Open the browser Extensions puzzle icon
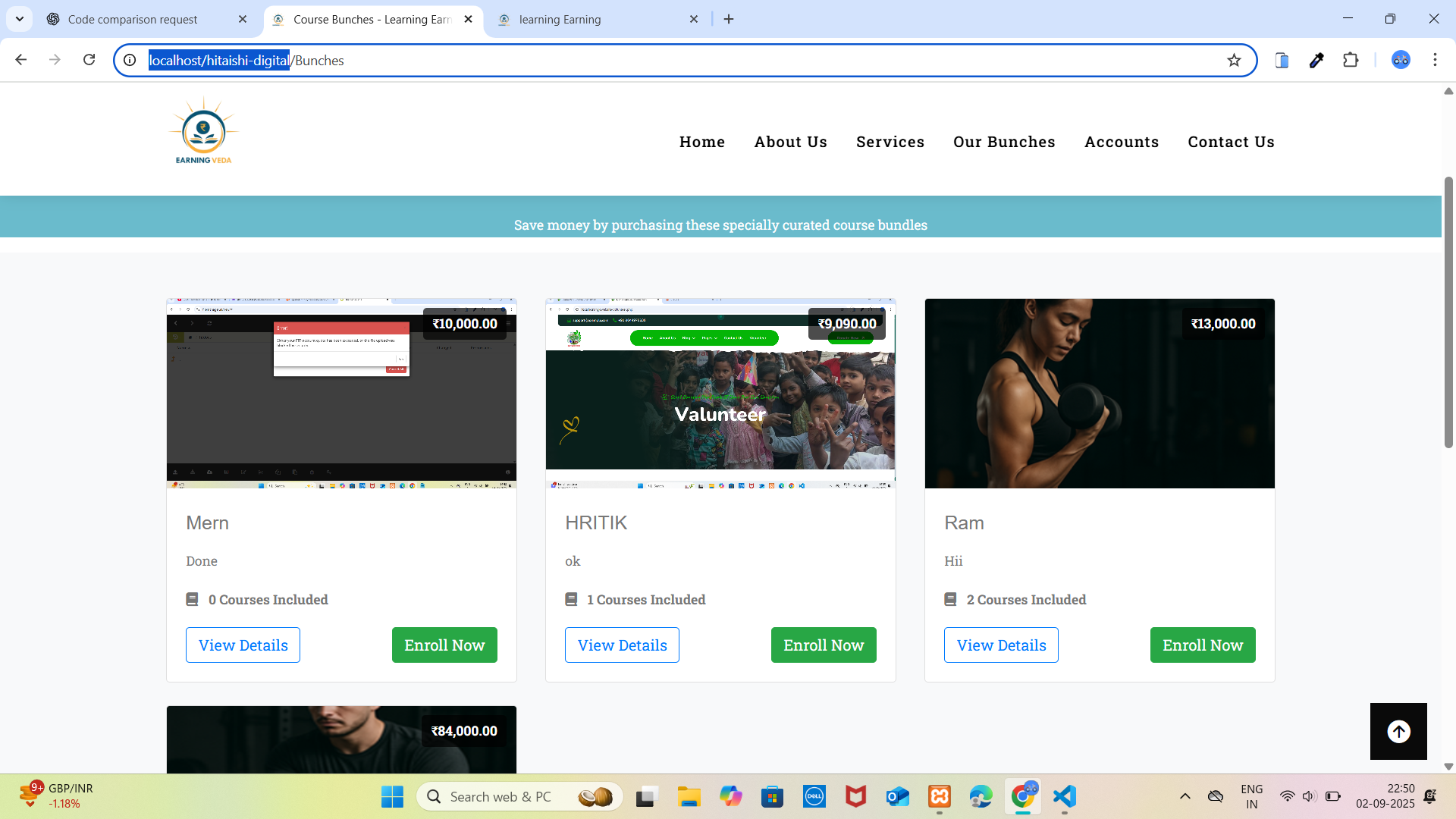This screenshot has height=819, width=1456. pyautogui.click(x=1351, y=60)
